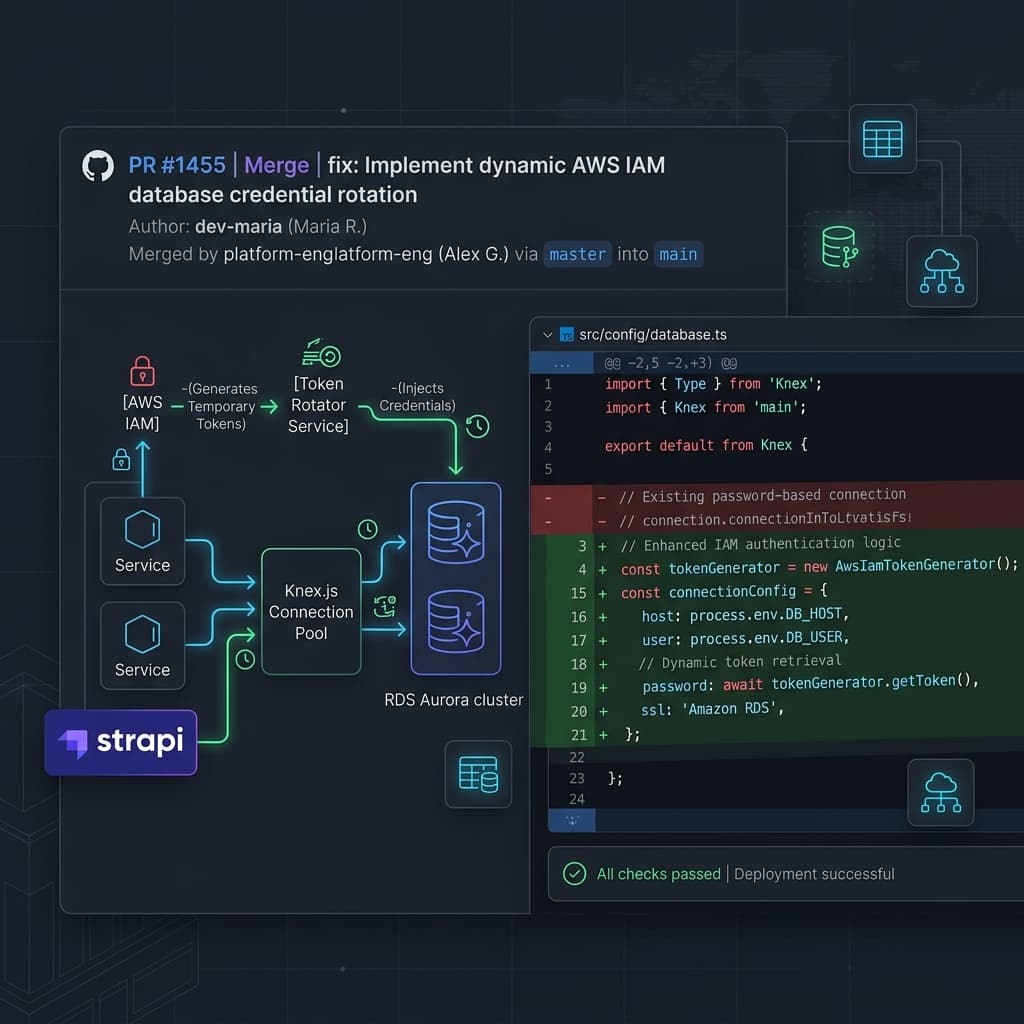Click the All checks passed text
The width and height of the screenshot is (1024, 1024).
point(658,874)
